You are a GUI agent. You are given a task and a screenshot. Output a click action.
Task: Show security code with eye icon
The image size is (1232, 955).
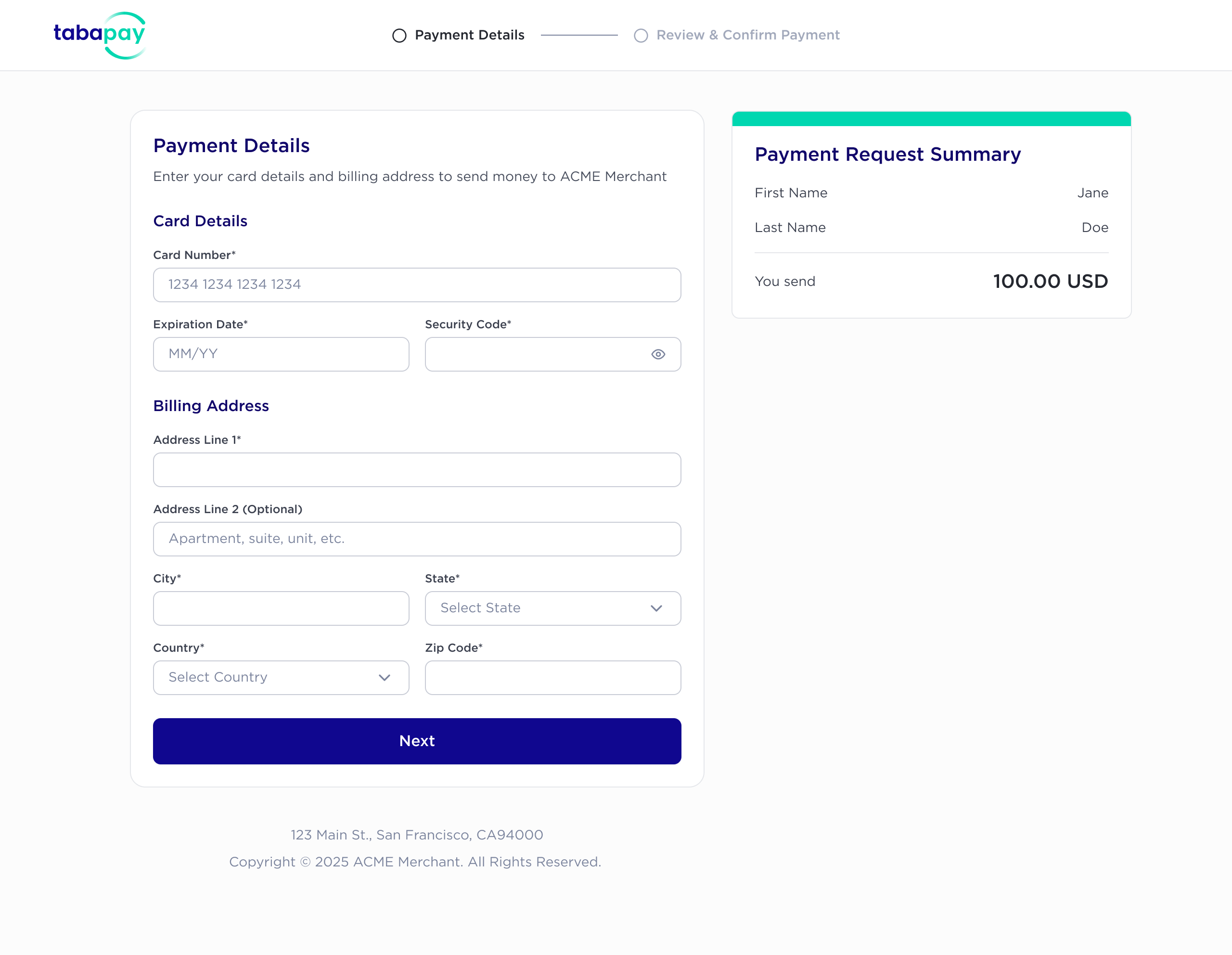click(658, 354)
